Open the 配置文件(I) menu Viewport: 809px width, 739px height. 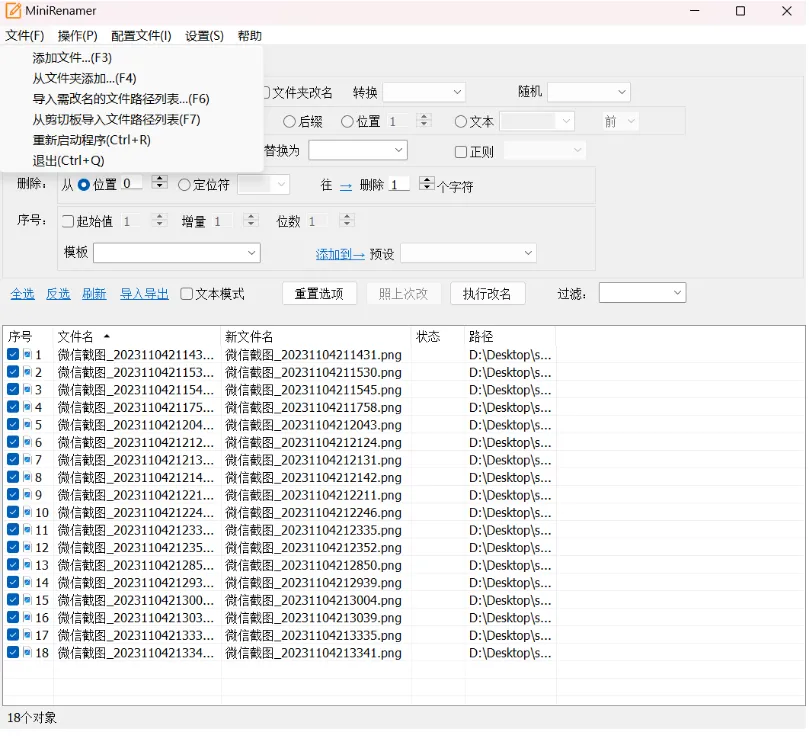tap(141, 36)
